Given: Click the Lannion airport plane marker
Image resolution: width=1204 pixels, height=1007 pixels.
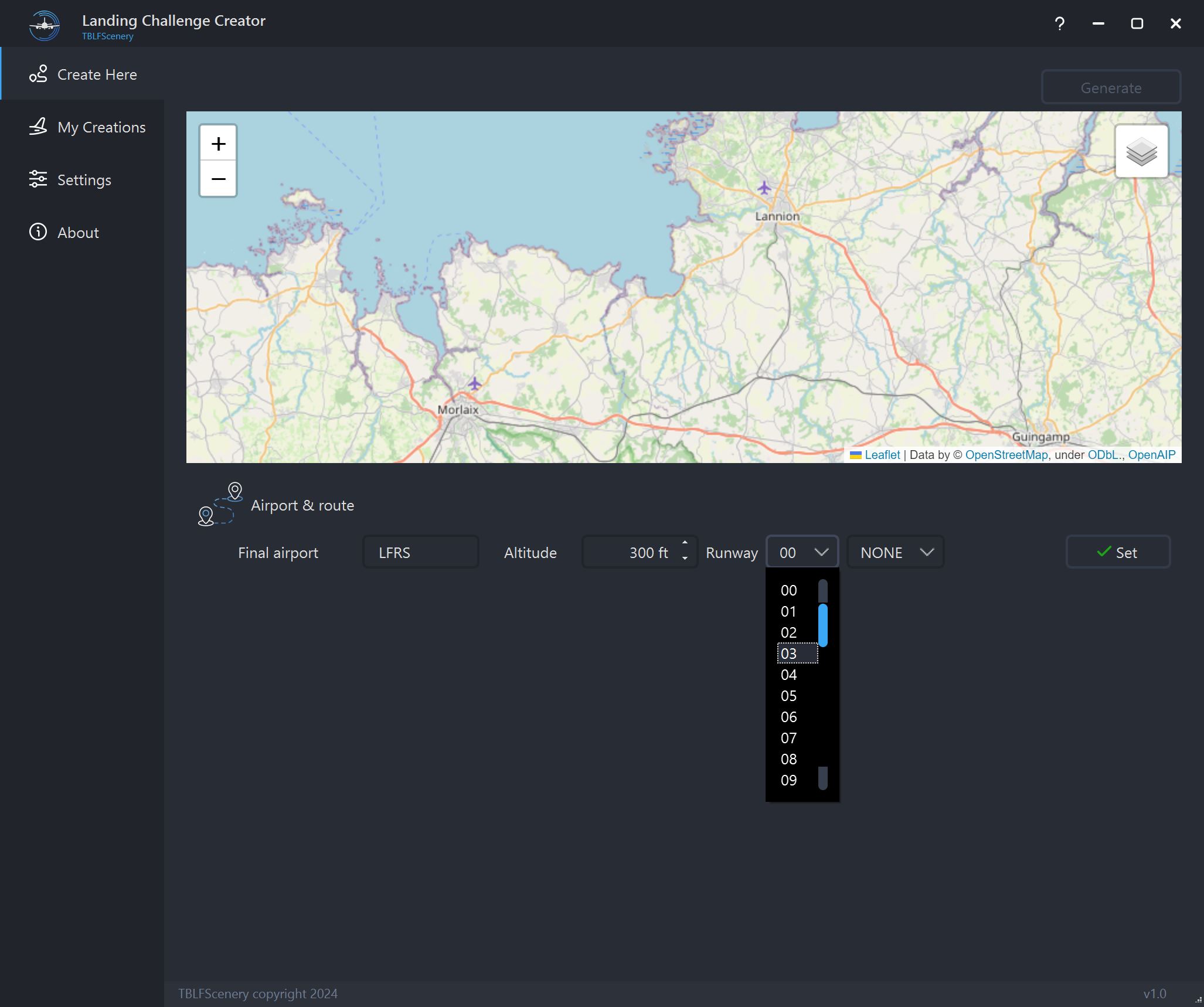Looking at the screenshot, I should coord(763,188).
